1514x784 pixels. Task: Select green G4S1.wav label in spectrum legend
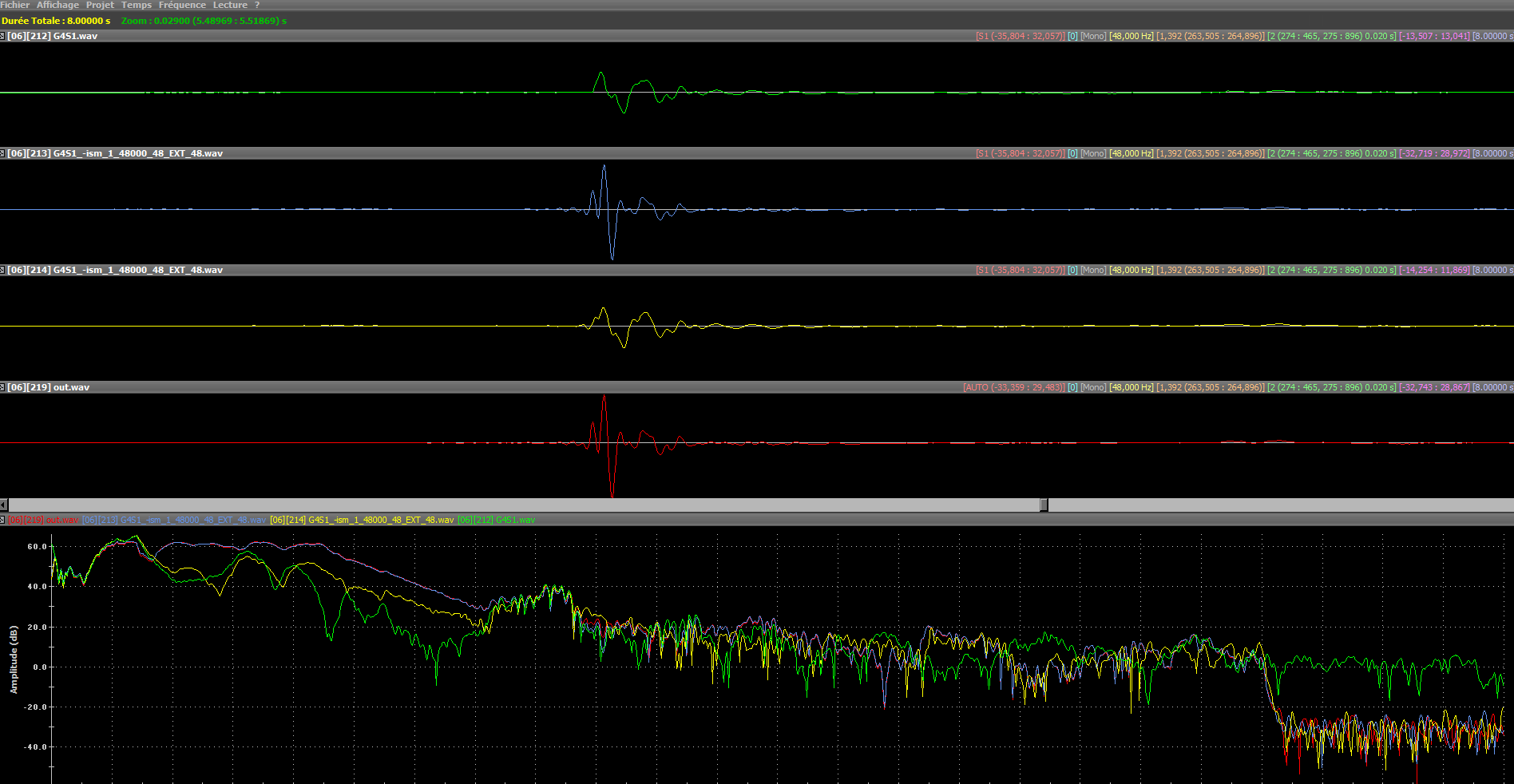point(496,520)
